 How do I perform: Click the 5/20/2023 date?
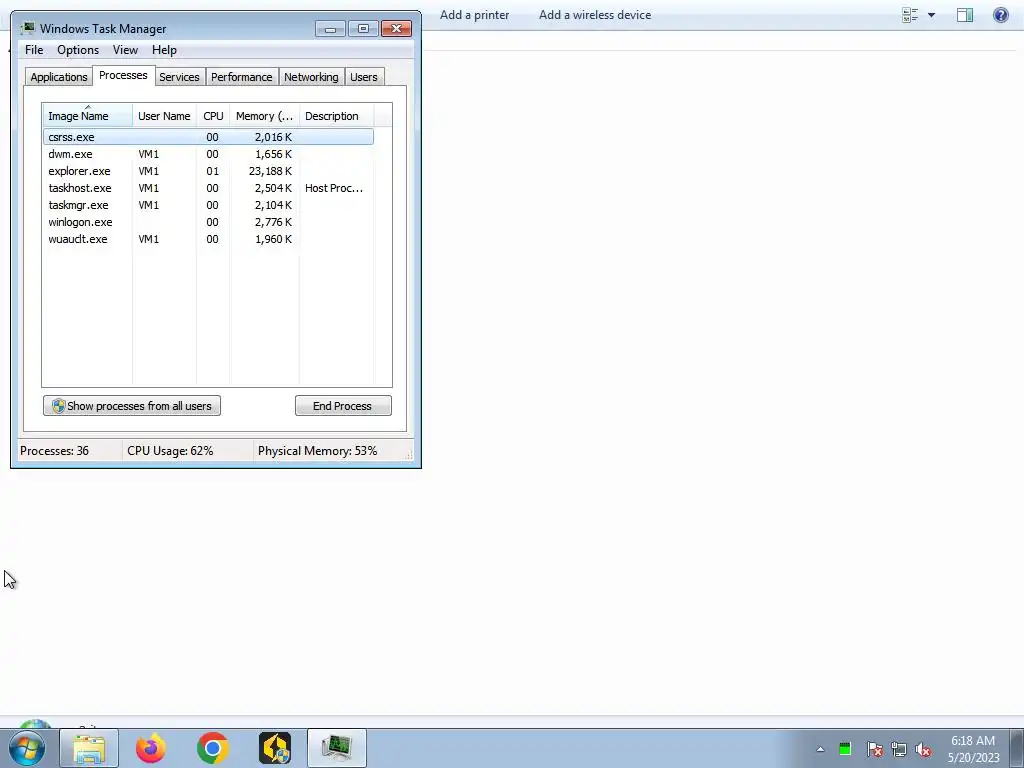click(x=974, y=758)
